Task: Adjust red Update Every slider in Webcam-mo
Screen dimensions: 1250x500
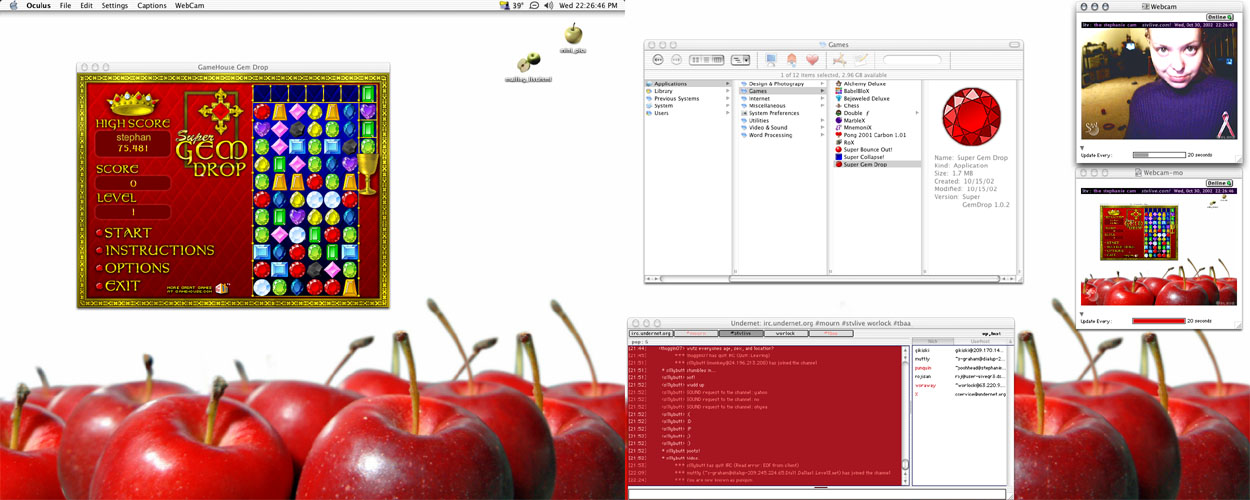Action: click(x=1158, y=321)
